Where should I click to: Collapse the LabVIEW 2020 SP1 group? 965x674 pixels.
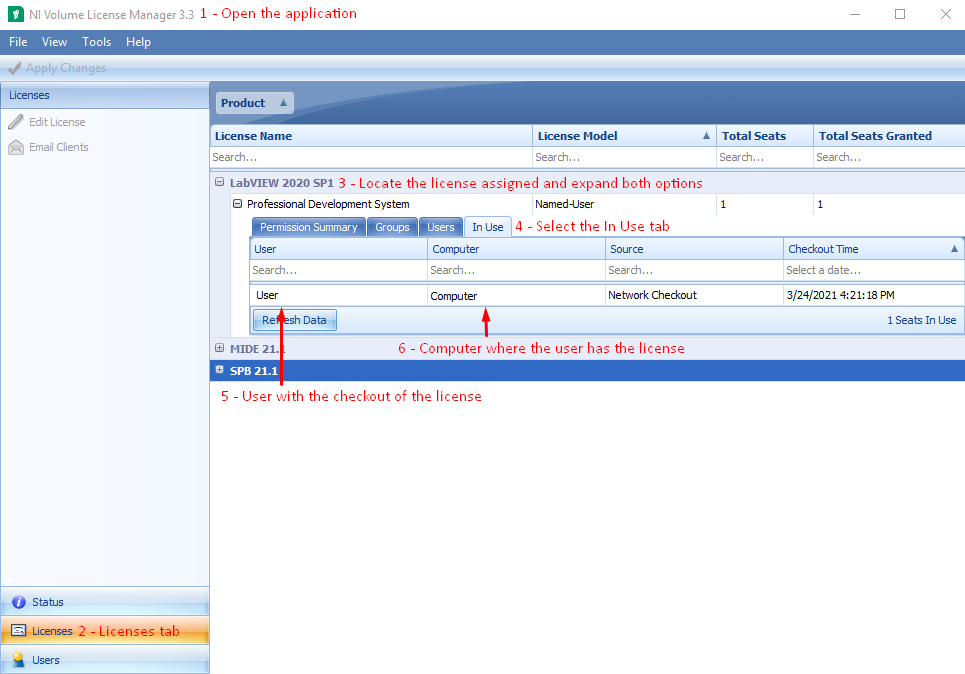(220, 182)
